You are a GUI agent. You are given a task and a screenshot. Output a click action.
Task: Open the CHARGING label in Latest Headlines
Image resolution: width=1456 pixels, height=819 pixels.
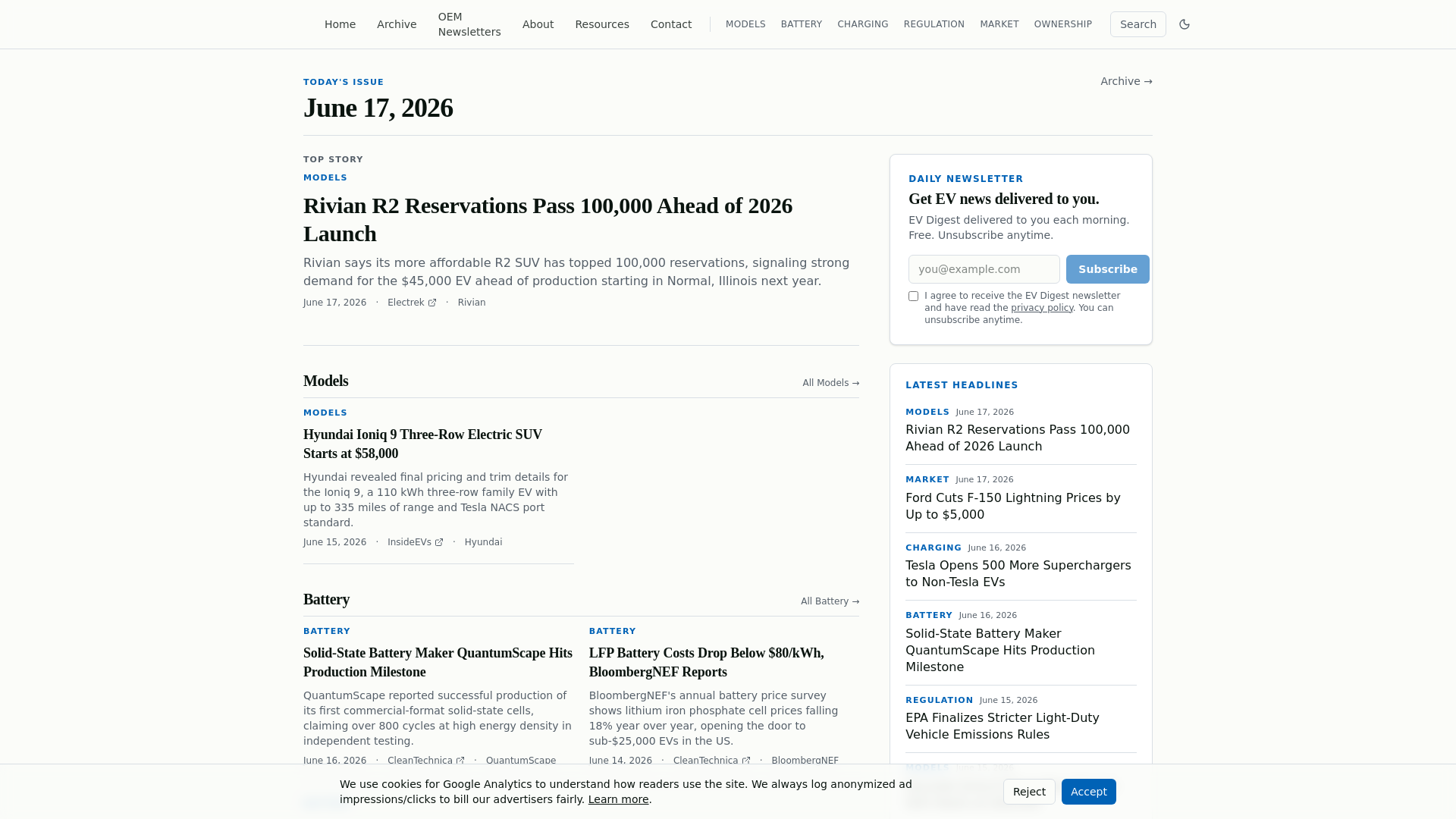coord(933,548)
